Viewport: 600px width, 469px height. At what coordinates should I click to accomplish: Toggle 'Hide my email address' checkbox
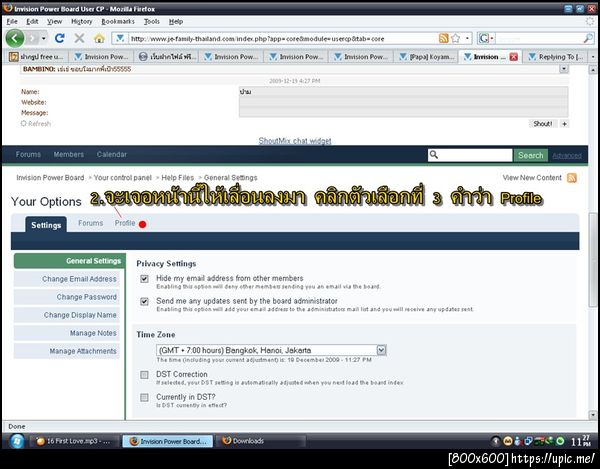(x=144, y=278)
